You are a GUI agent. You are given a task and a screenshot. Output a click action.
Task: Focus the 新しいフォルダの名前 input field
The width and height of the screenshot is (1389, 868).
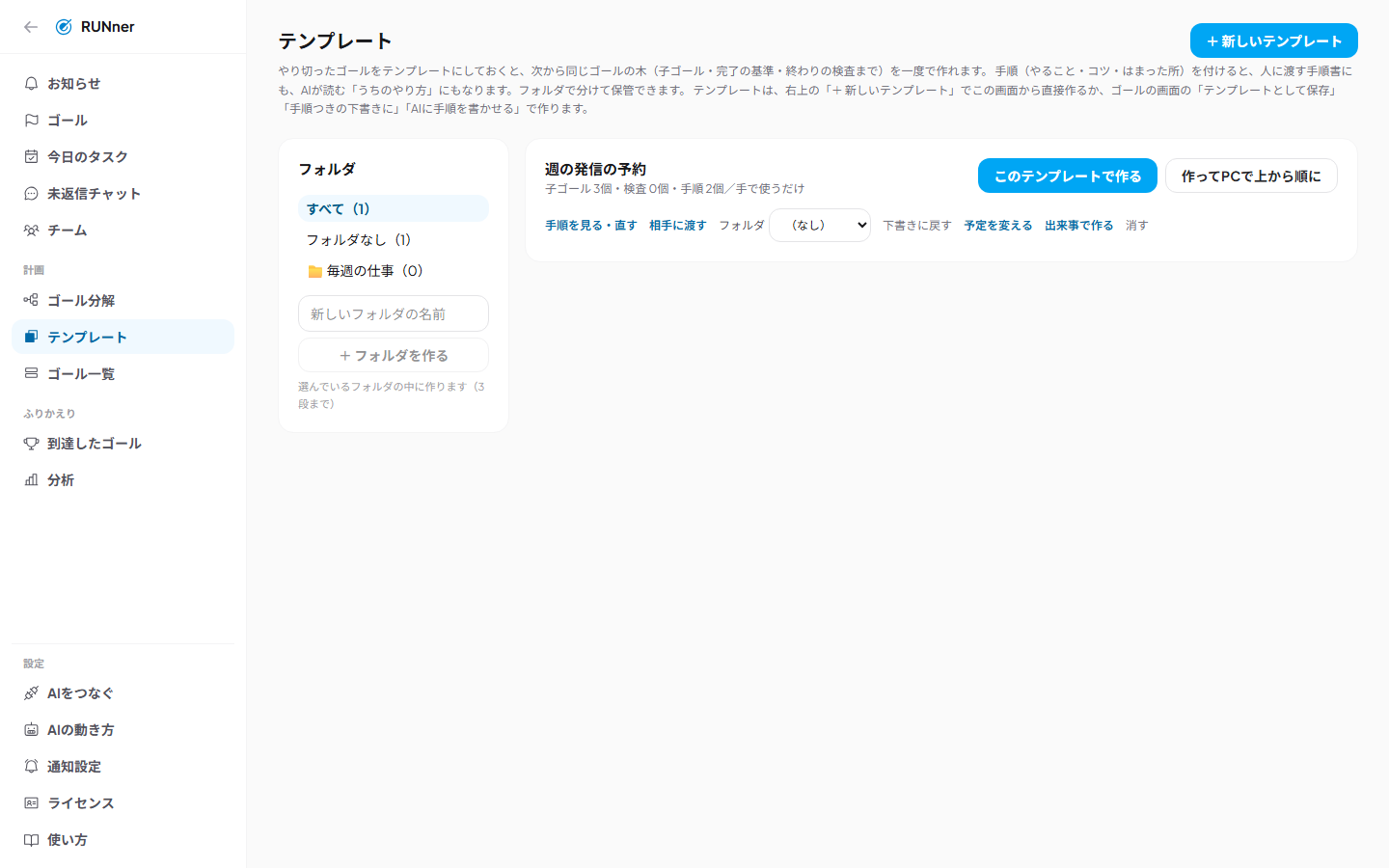[x=394, y=314]
